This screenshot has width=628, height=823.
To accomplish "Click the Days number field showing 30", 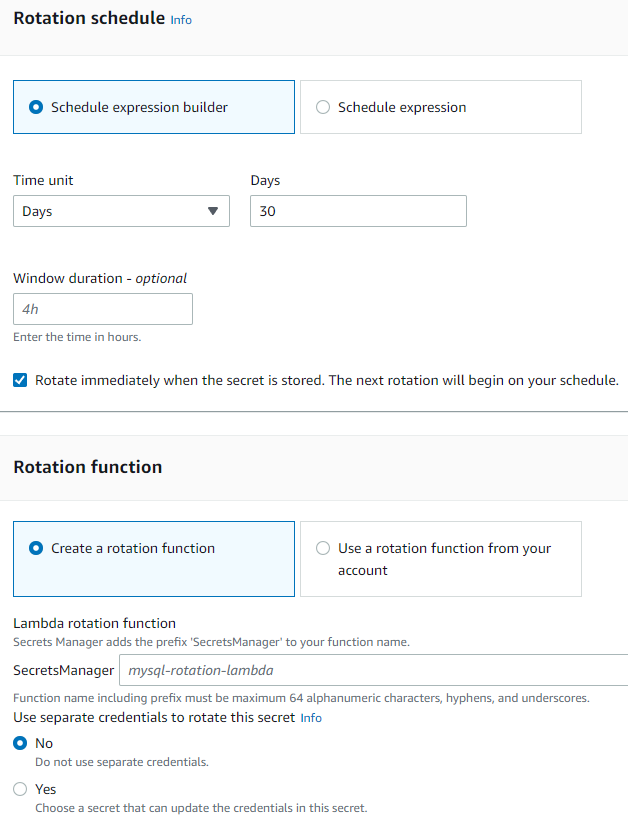I will pyautogui.click(x=358, y=211).
